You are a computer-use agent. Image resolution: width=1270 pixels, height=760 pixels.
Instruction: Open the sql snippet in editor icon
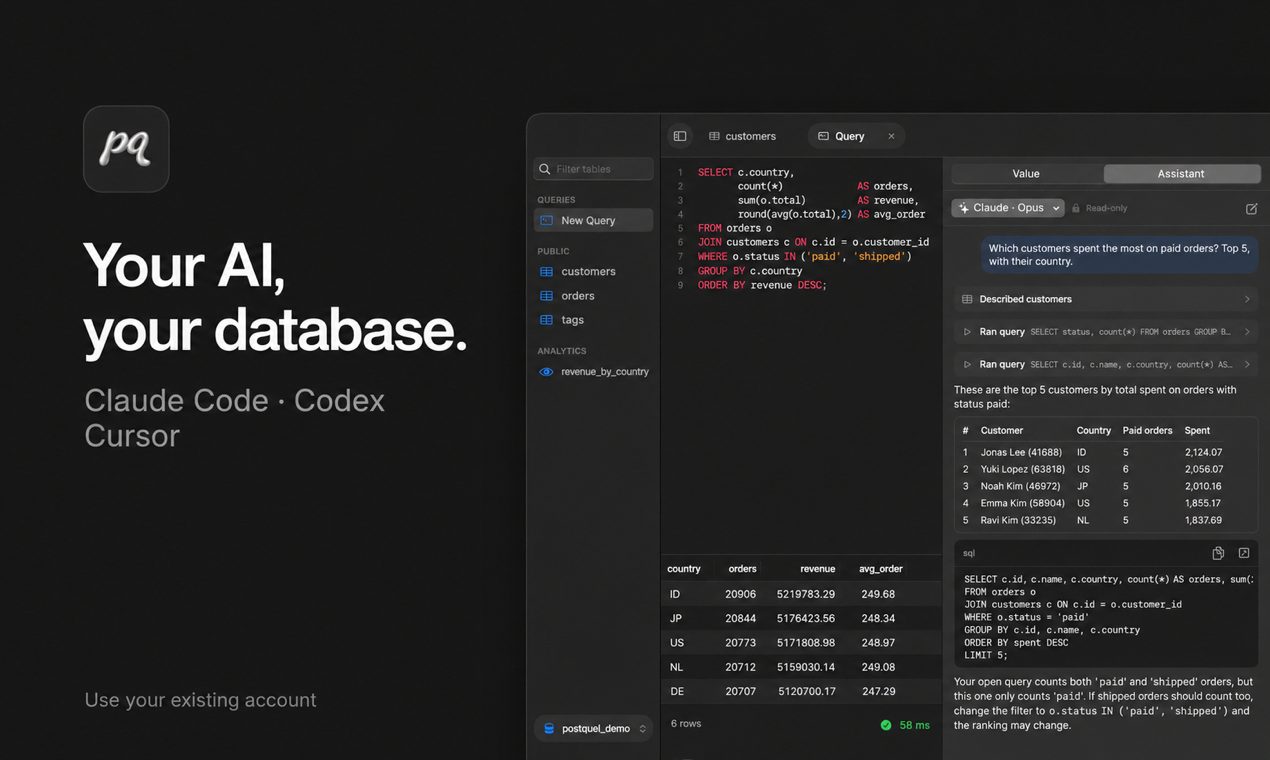tap(1244, 553)
